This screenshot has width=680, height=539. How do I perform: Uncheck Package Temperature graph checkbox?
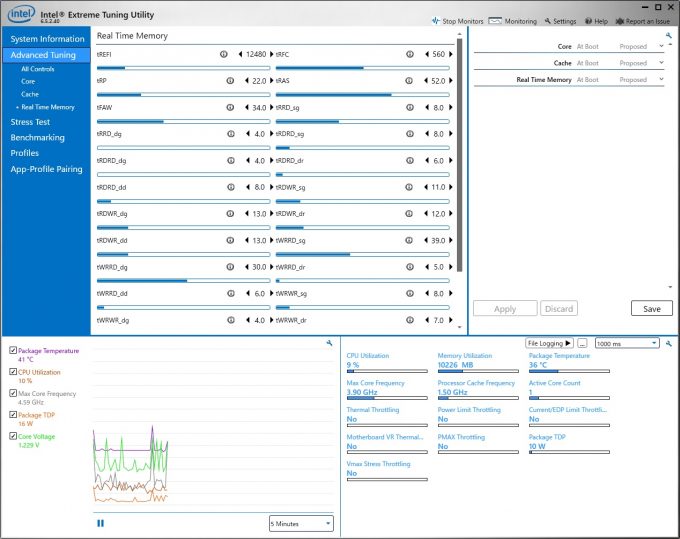click(13, 350)
